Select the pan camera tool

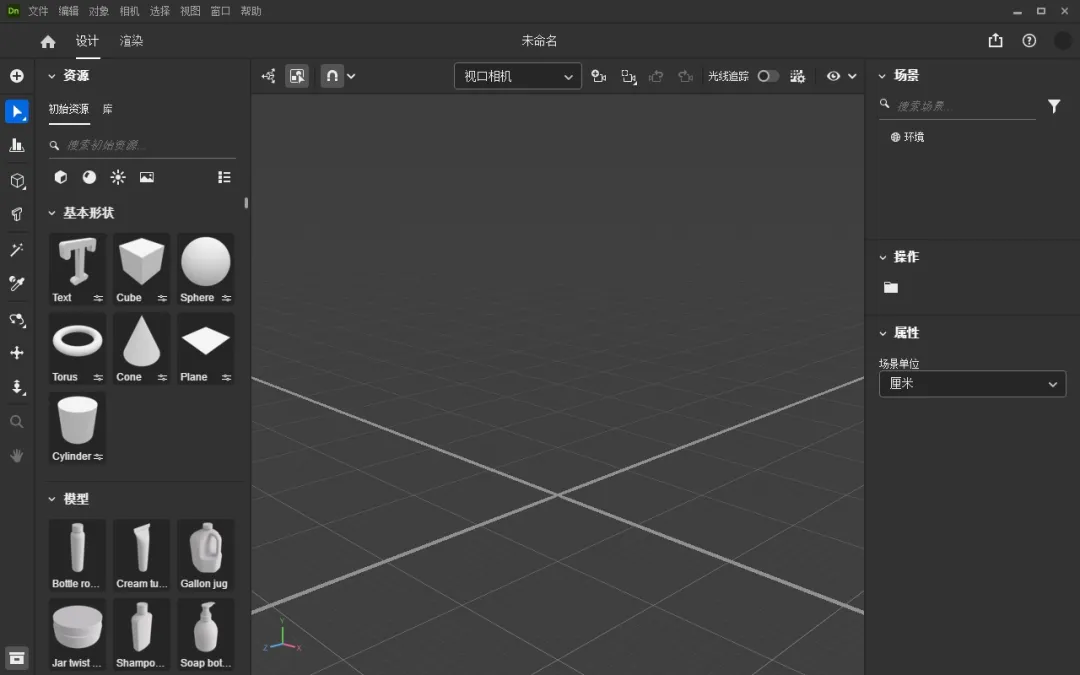point(17,353)
